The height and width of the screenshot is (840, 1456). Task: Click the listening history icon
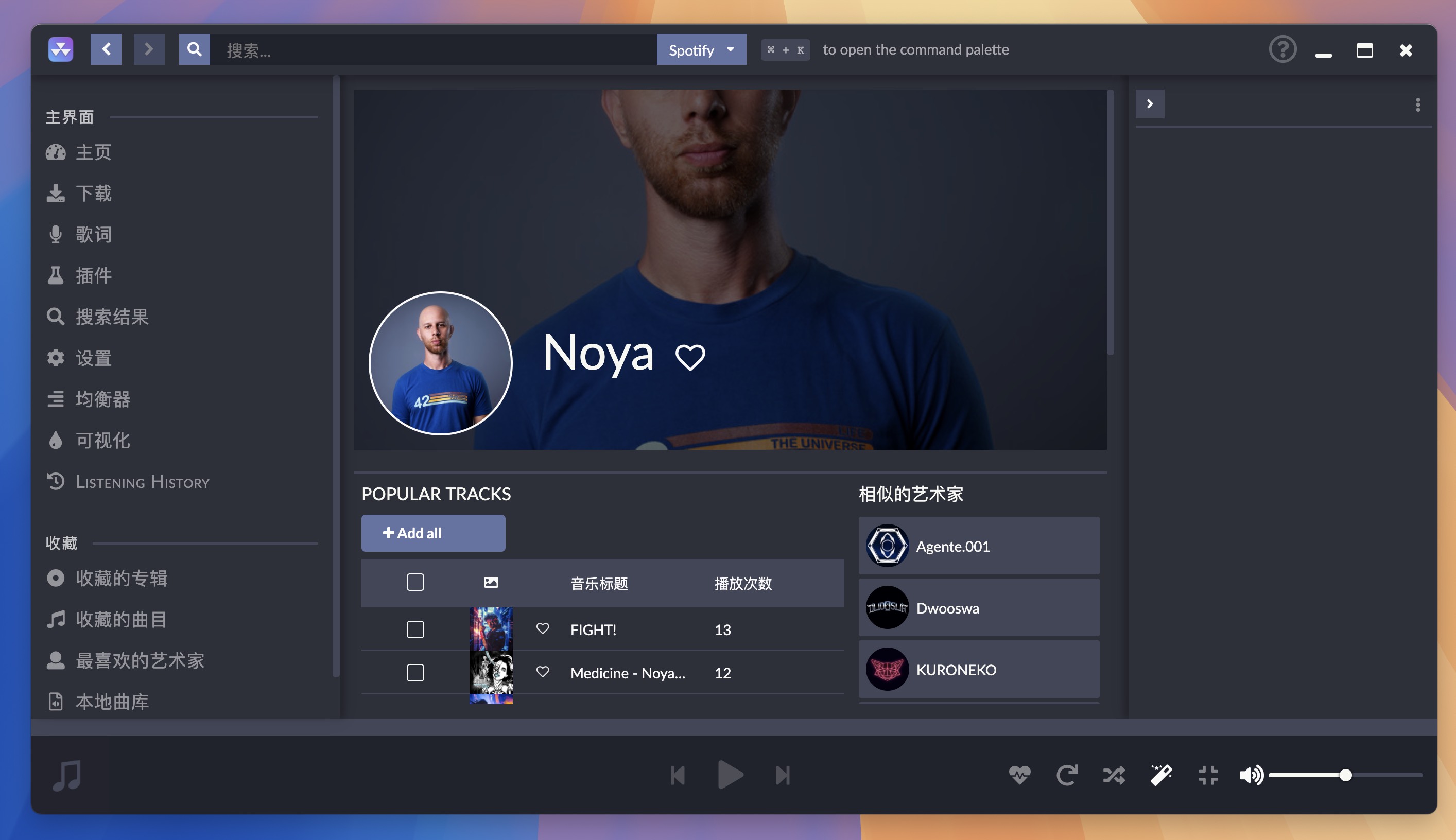[55, 481]
